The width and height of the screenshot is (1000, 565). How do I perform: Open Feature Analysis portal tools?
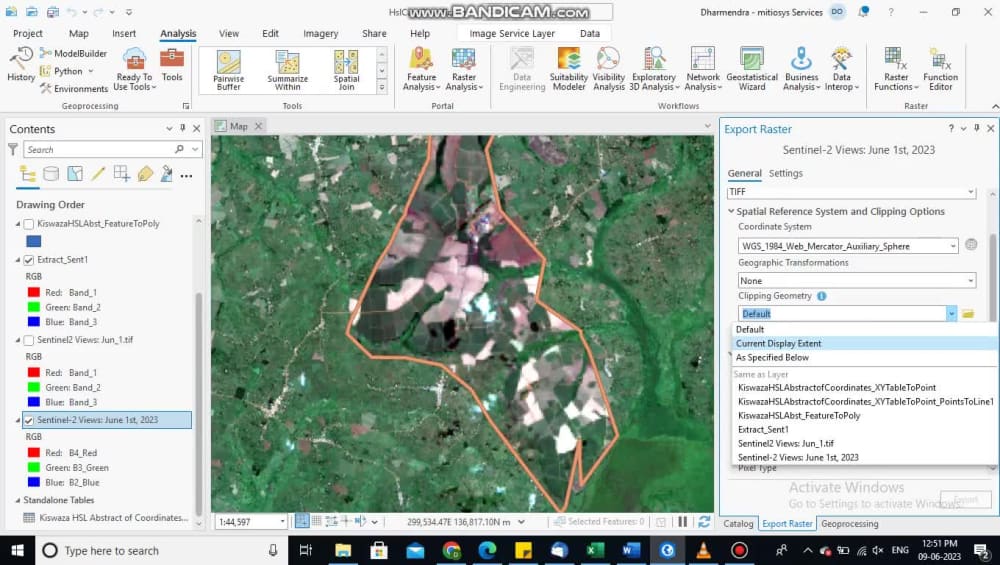(421, 69)
